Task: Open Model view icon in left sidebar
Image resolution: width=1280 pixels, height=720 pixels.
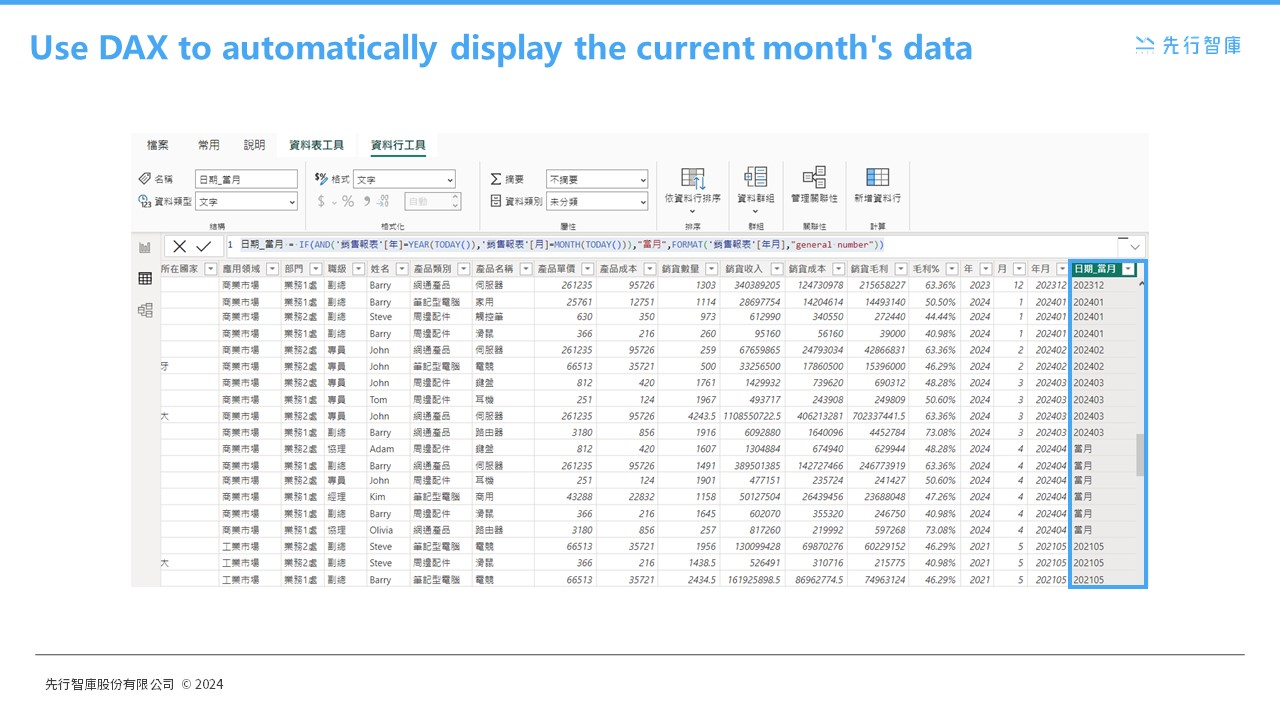Action: tap(145, 310)
